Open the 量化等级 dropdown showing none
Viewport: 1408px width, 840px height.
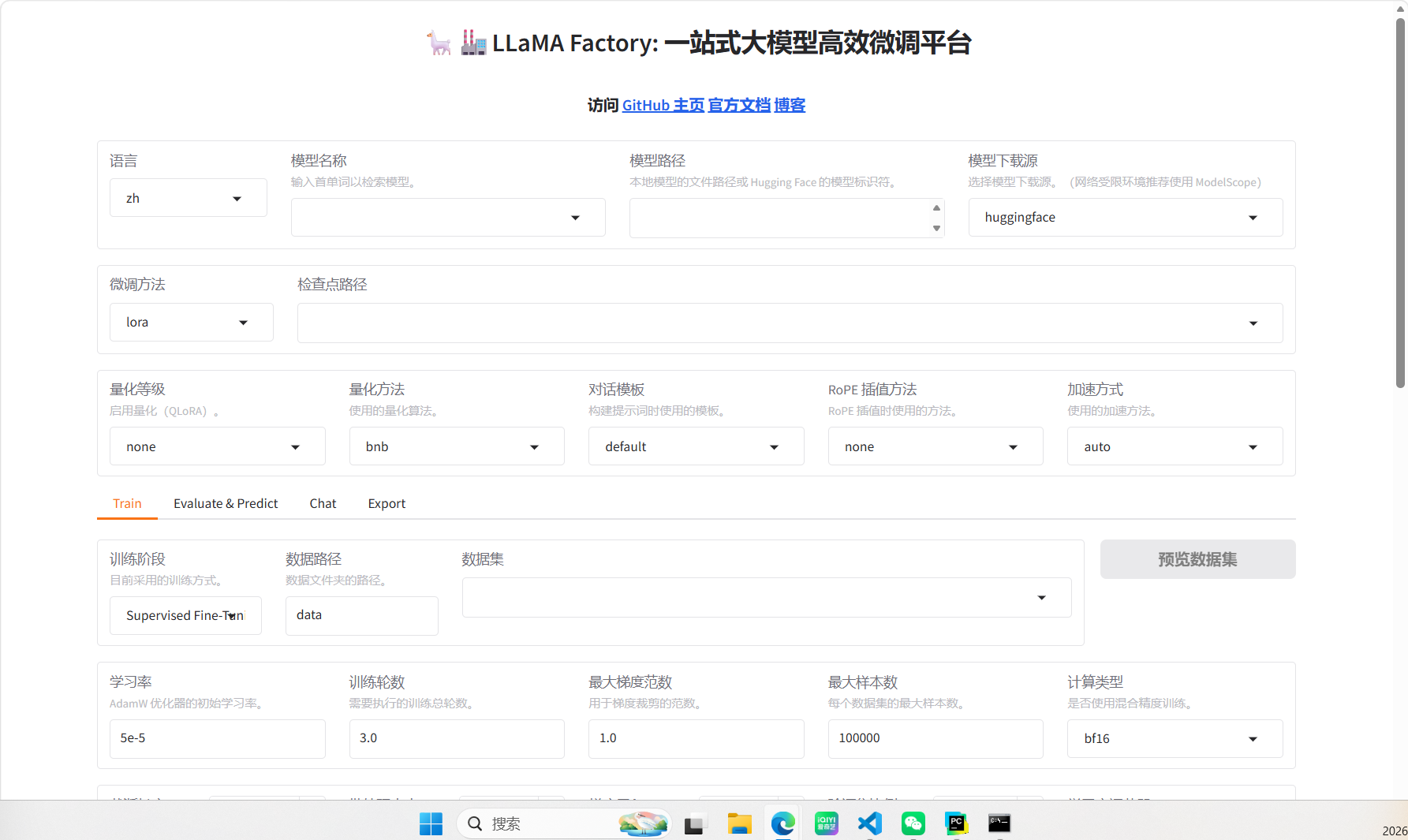(217, 446)
